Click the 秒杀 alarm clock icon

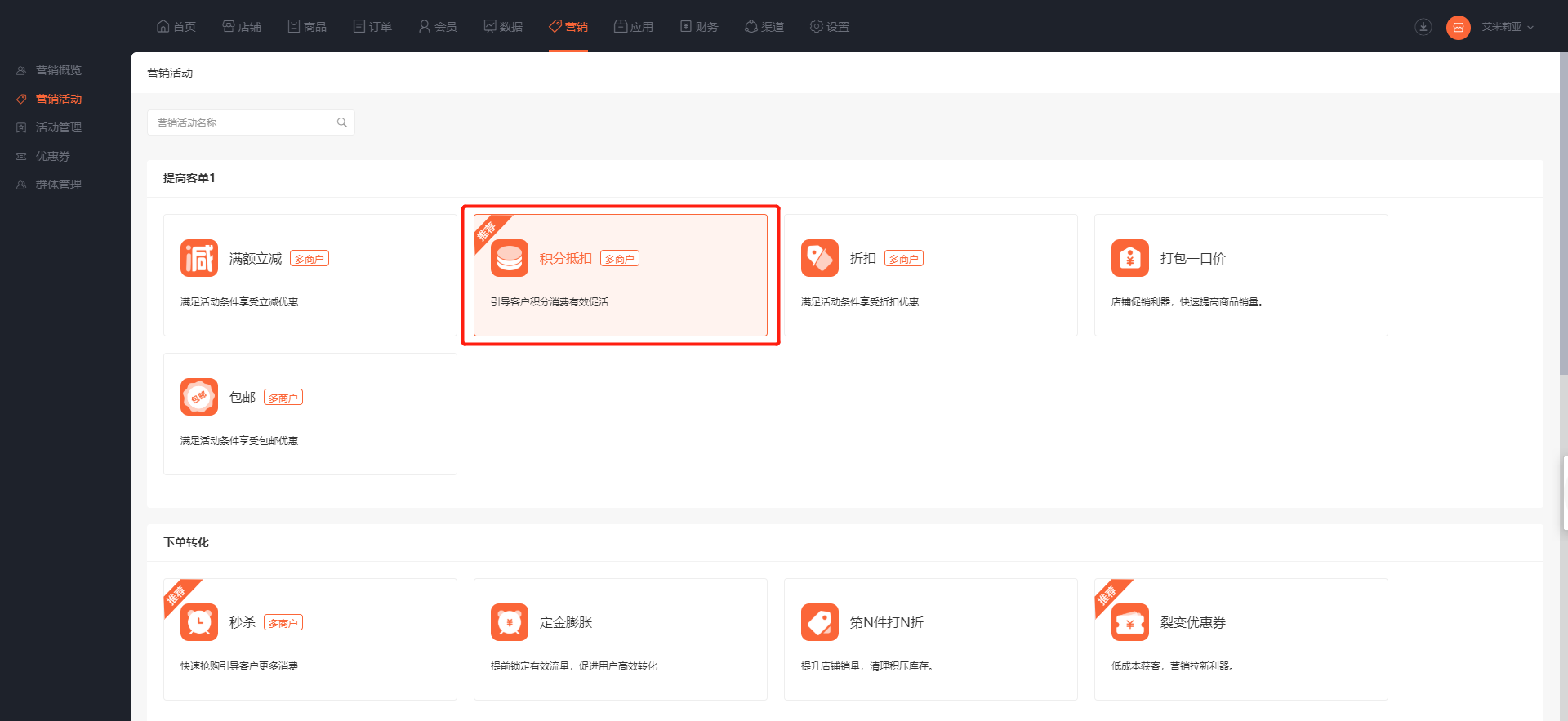199,622
